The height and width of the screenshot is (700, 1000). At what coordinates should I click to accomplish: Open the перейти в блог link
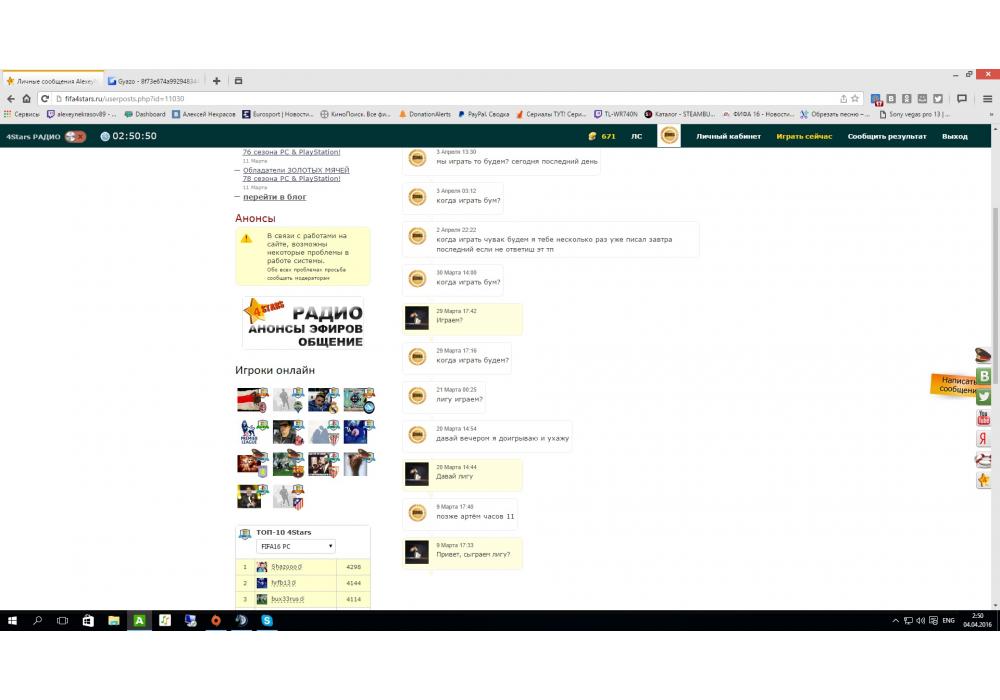pyautogui.click(x=274, y=197)
